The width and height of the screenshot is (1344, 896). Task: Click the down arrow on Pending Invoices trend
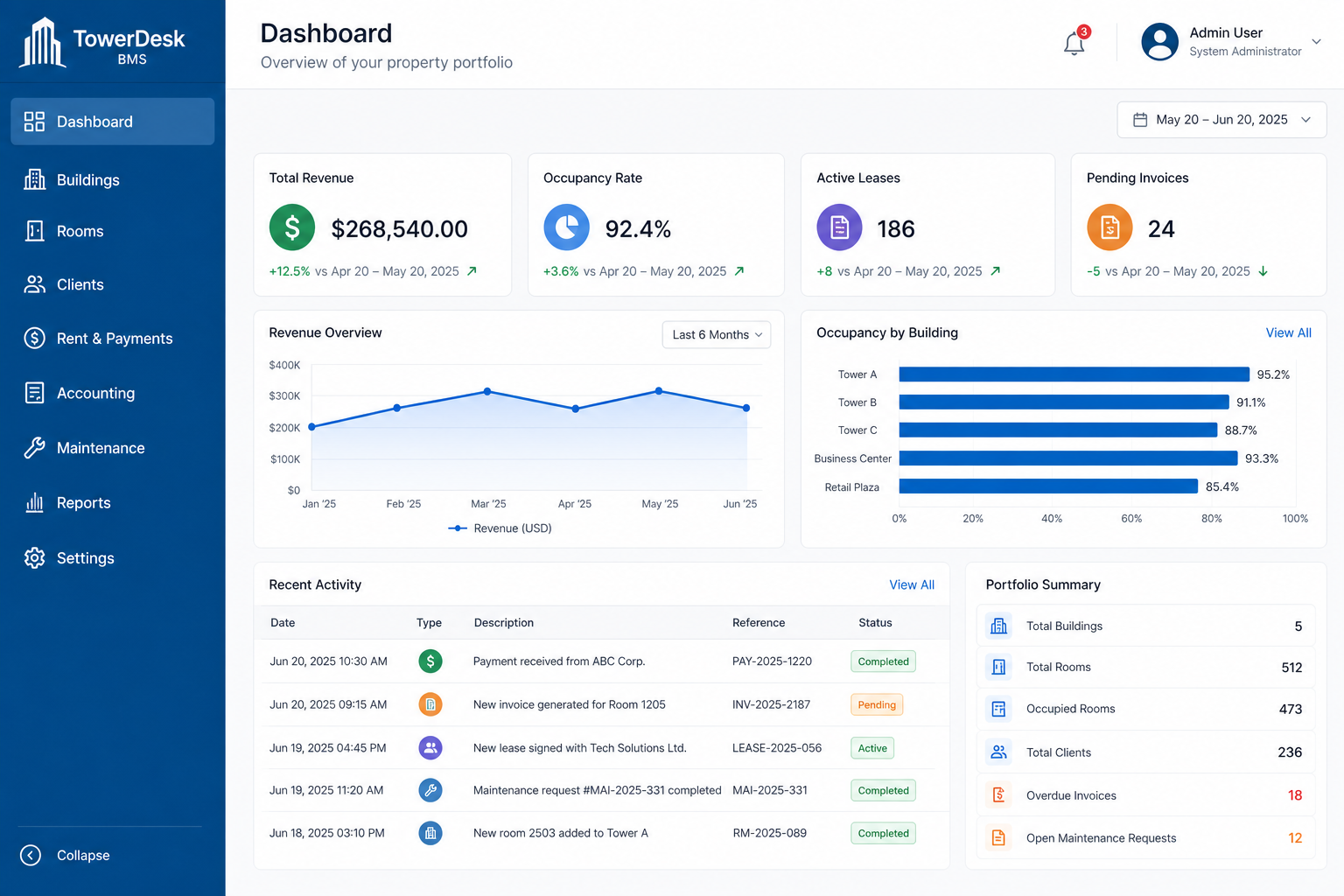[1263, 271]
